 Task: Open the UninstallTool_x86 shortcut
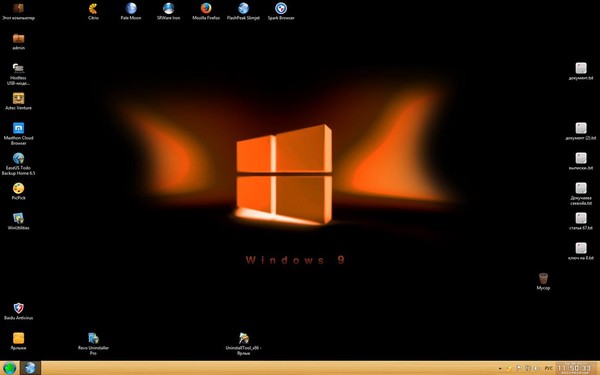243,344
